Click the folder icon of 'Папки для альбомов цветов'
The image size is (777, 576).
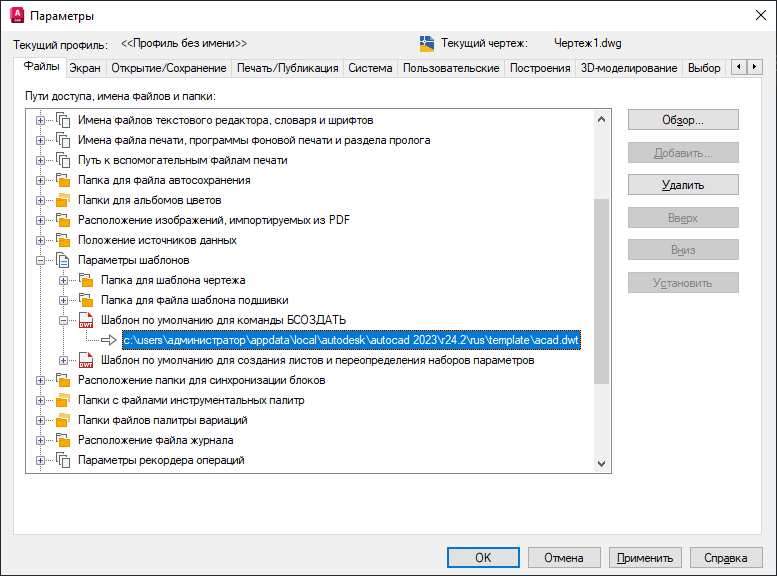[x=63, y=200]
